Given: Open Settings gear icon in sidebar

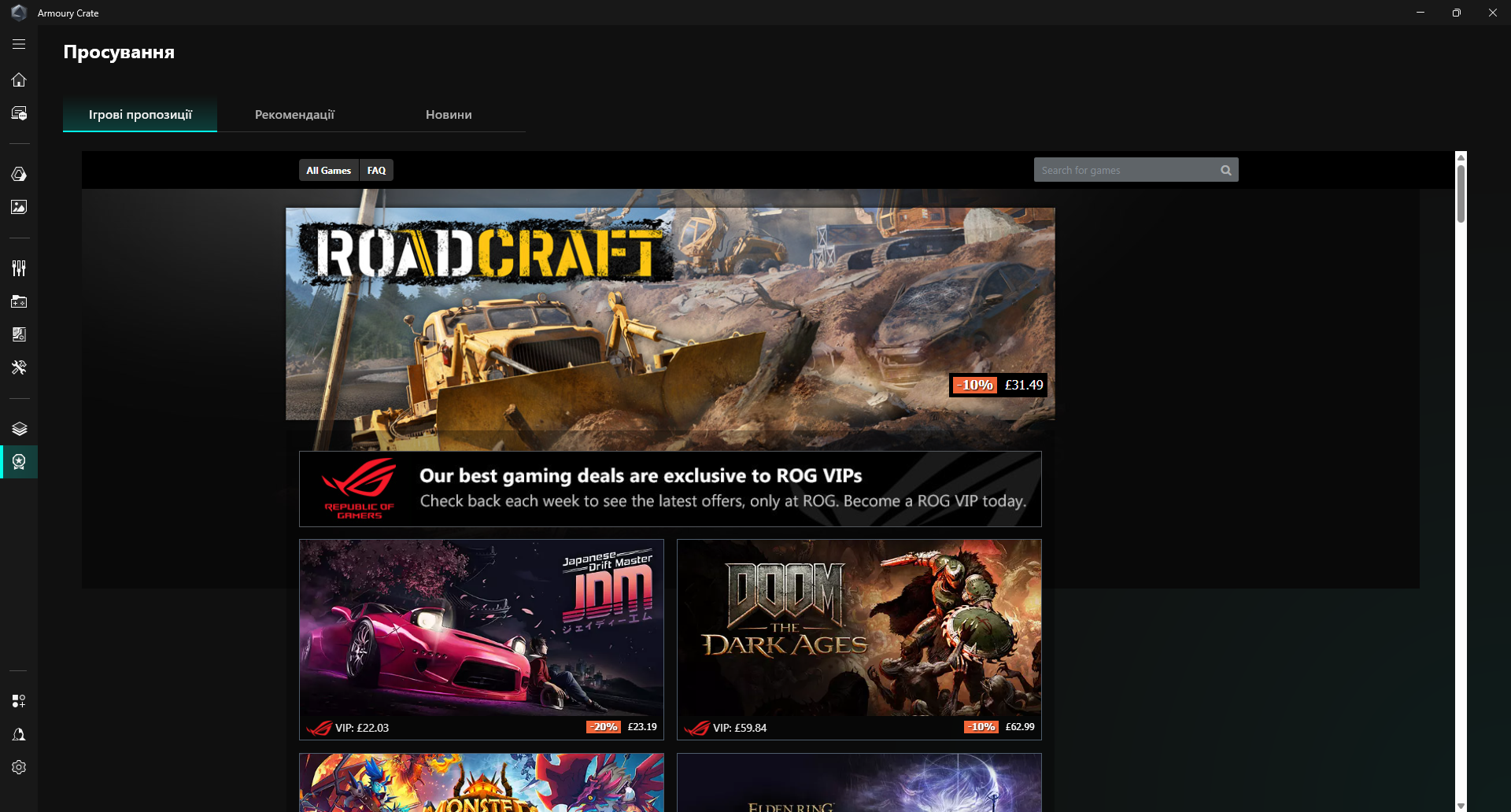Looking at the screenshot, I should coord(19,767).
